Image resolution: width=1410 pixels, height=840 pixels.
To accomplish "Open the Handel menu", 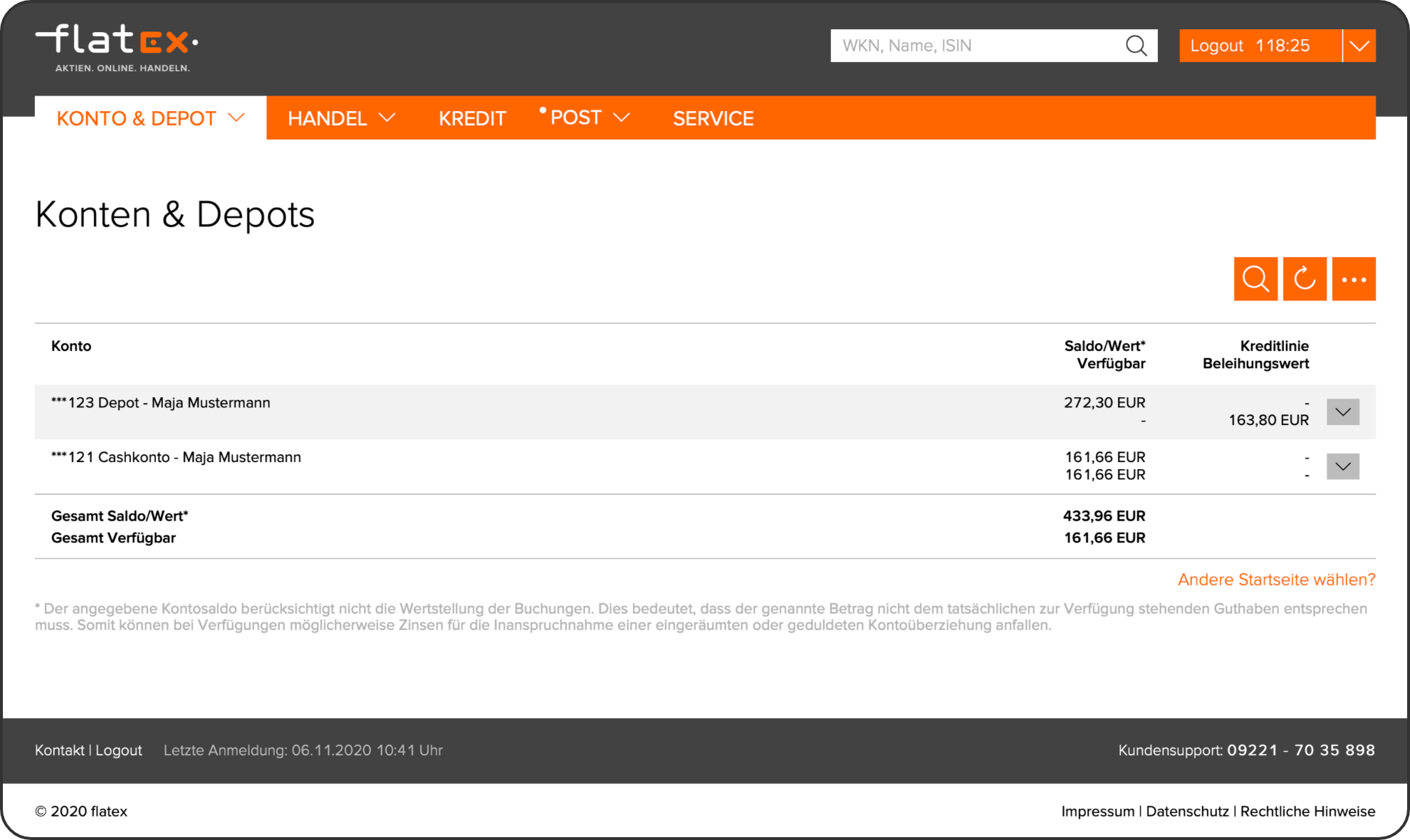I will click(x=340, y=118).
